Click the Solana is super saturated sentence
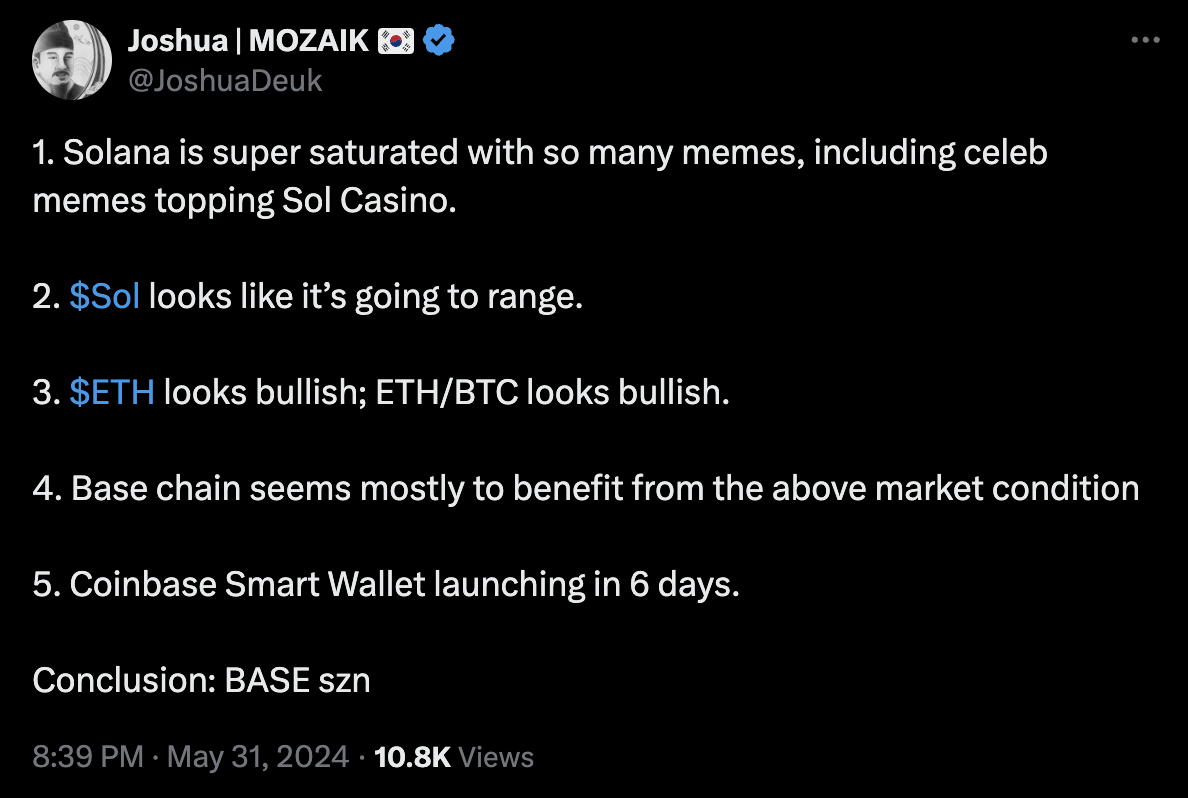Screen dimensions: 1188x798 tap(540, 154)
